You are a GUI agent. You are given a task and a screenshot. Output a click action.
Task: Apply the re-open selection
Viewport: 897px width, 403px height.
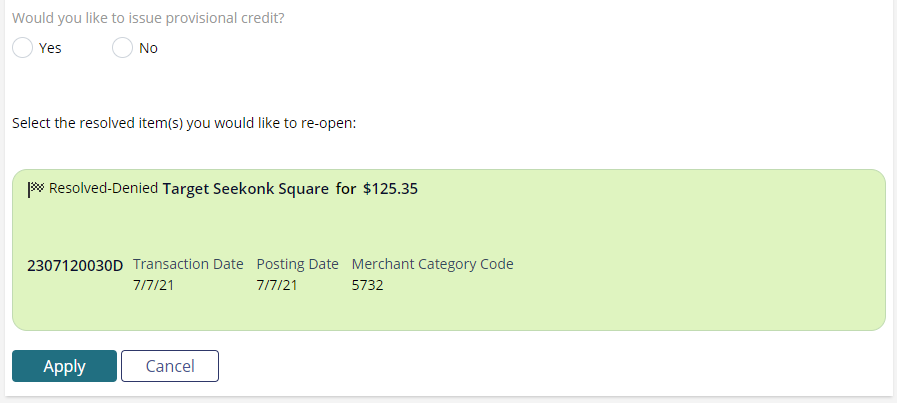(65, 366)
